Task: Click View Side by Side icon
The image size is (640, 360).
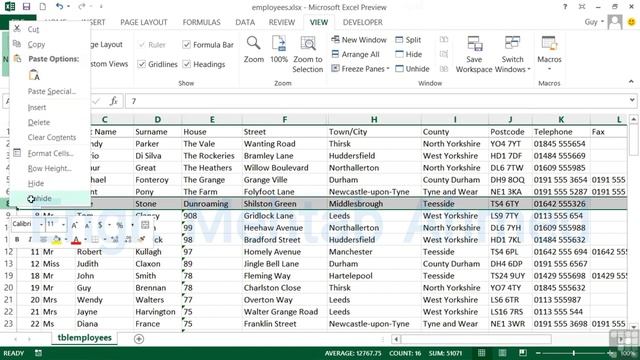Action: [x=444, y=40]
